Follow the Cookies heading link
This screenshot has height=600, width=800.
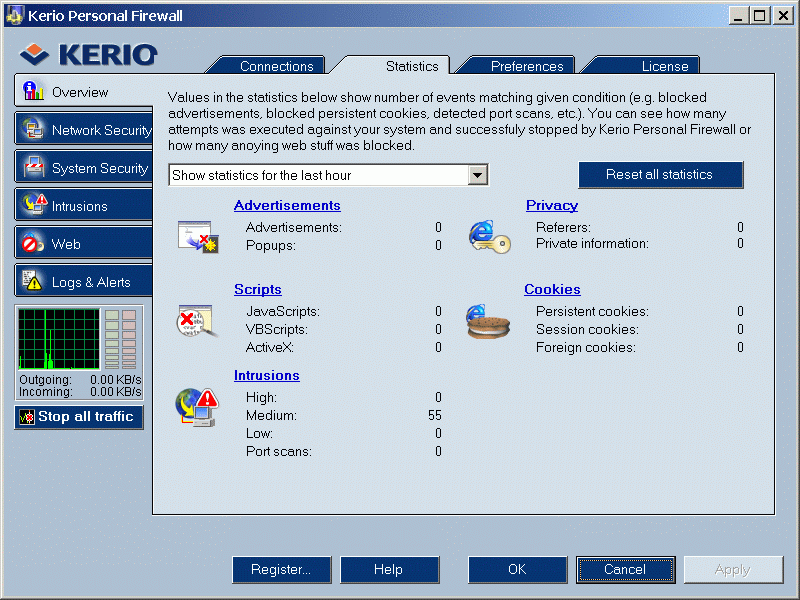click(x=552, y=289)
